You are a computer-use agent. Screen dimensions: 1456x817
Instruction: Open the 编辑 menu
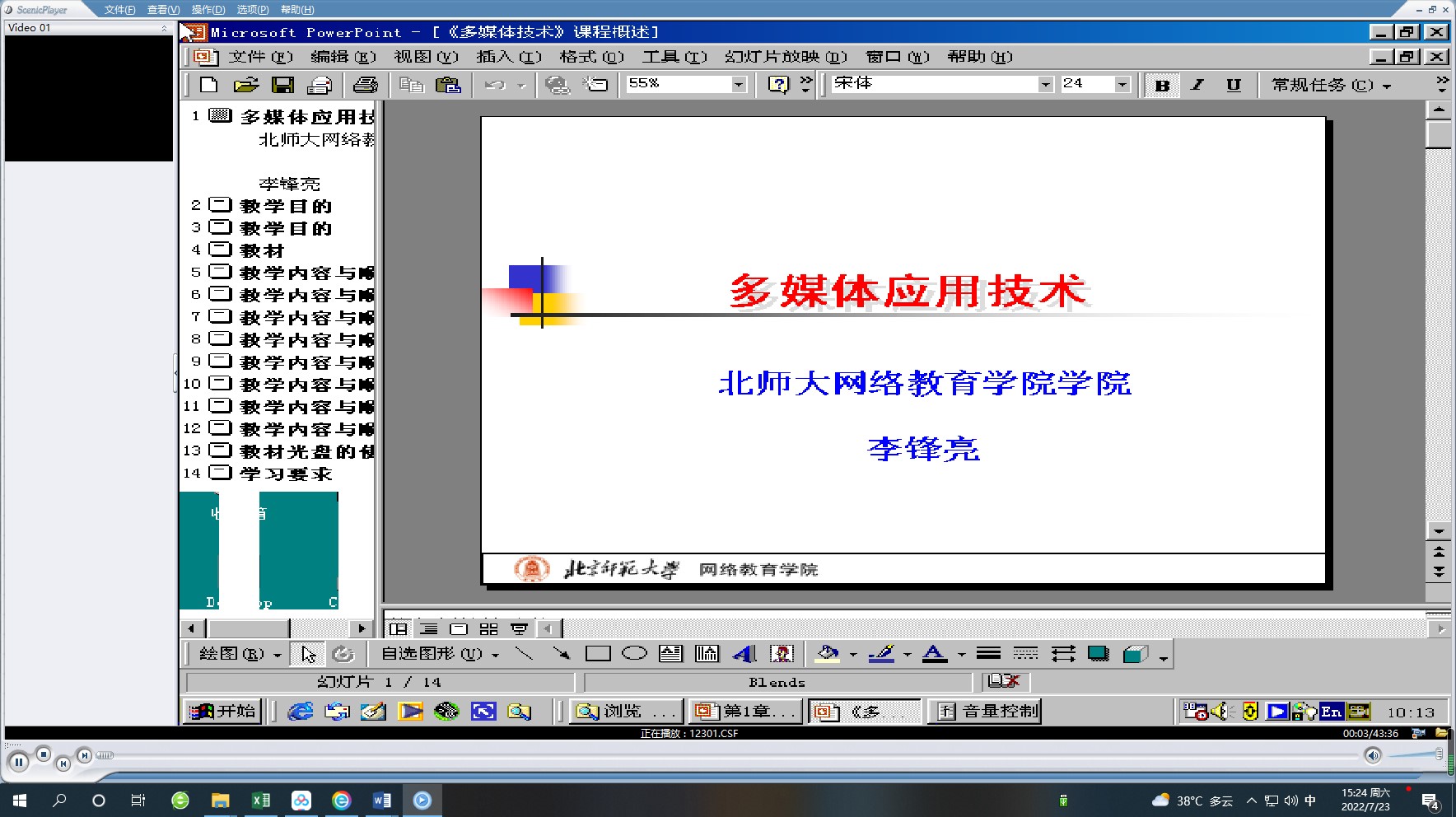tap(343, 57)
